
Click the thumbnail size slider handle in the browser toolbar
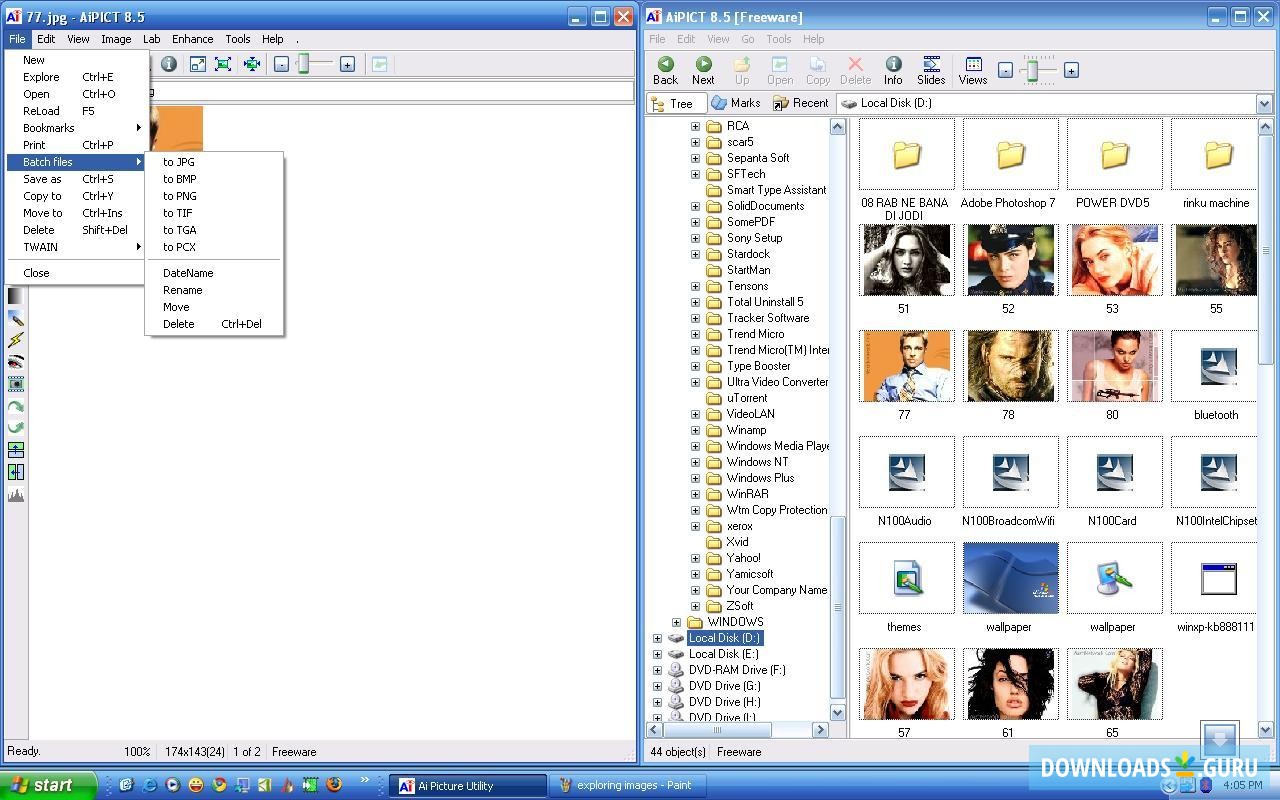[1035, 70]
